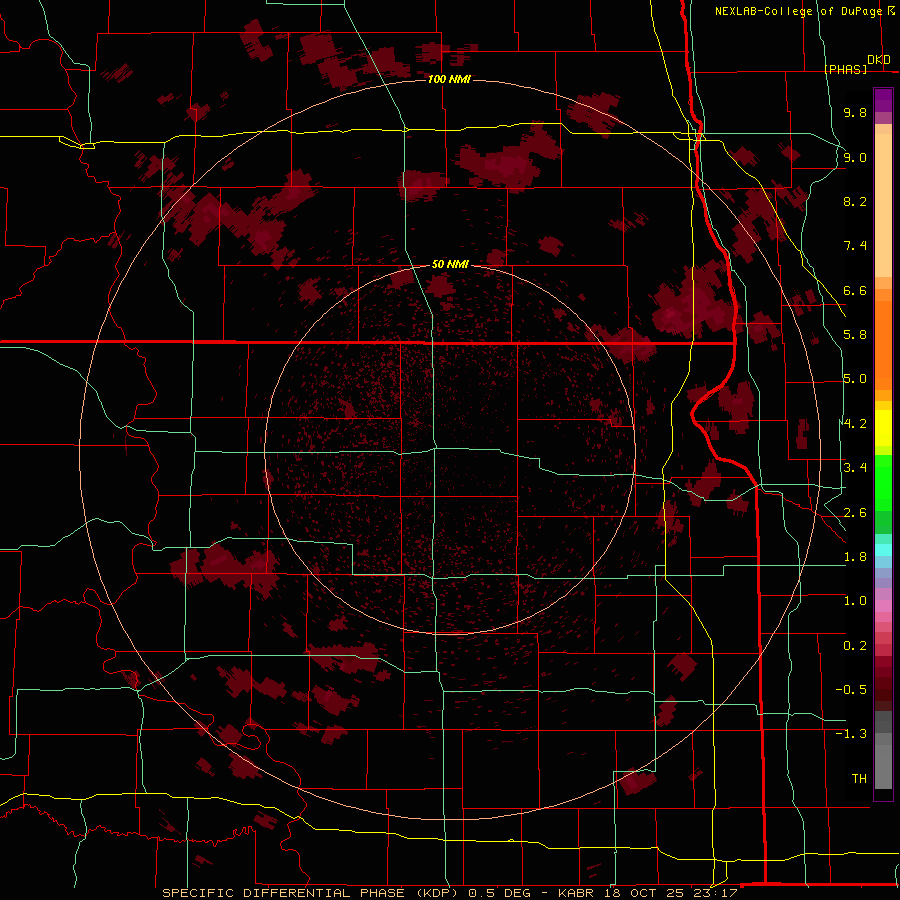
Task: Click the 6.6 value on the color scale
Action: (855, 290)
